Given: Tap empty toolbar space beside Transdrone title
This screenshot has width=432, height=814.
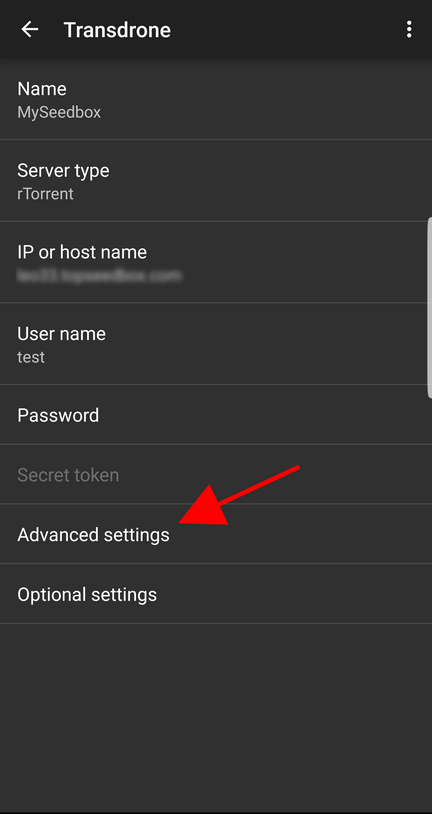Looking at the screenshot, I should (x=286, y=30).
